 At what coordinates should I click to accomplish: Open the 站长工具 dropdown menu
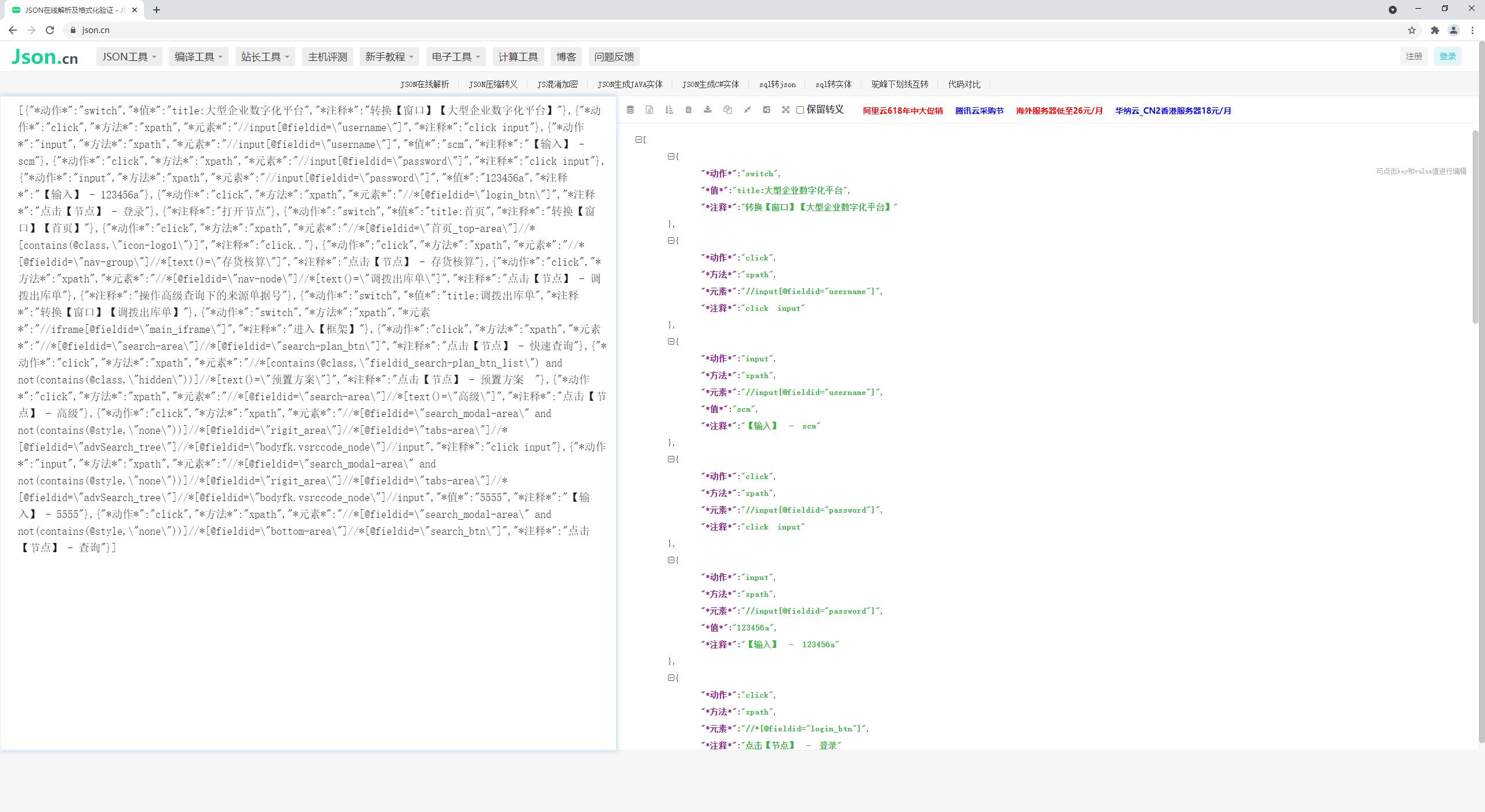[265, 57]
